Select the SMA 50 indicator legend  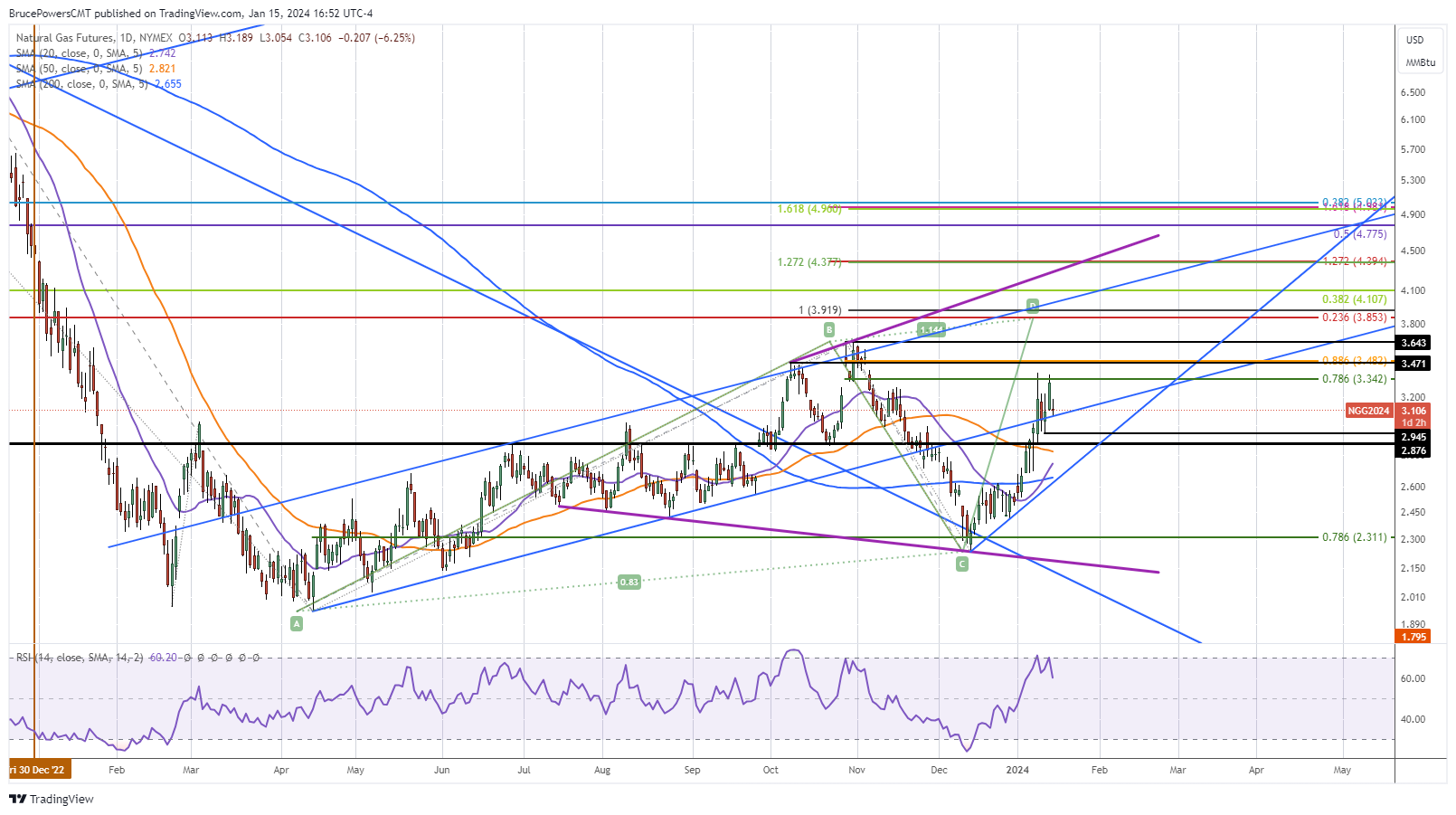(x=96, y=69)
